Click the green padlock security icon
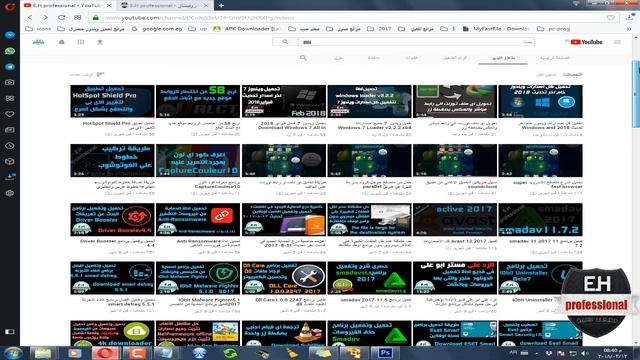The width and height of the screenshot is (640, 360). point(96,18)
